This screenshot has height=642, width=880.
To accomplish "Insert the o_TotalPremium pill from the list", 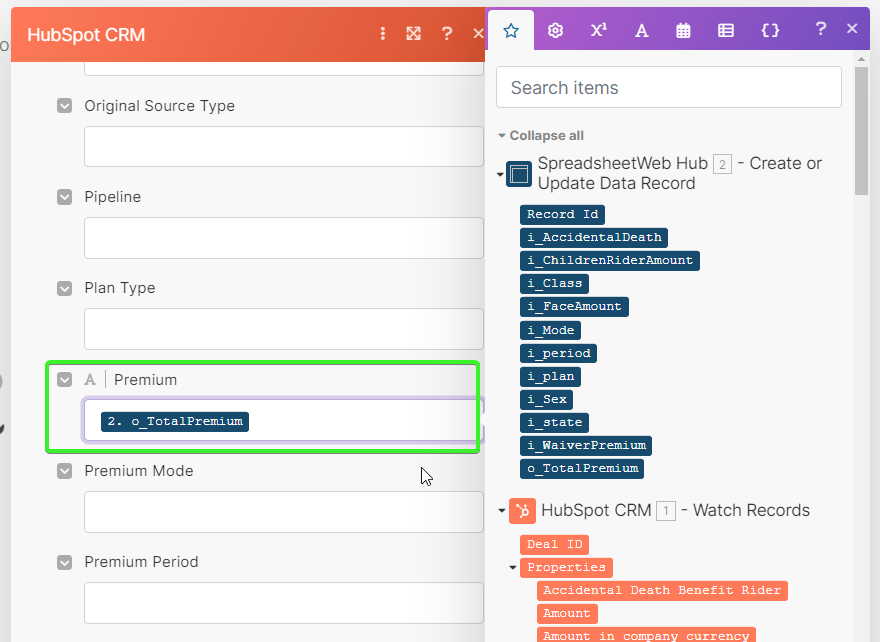I will pyautogui.click(x=582, y=468).
